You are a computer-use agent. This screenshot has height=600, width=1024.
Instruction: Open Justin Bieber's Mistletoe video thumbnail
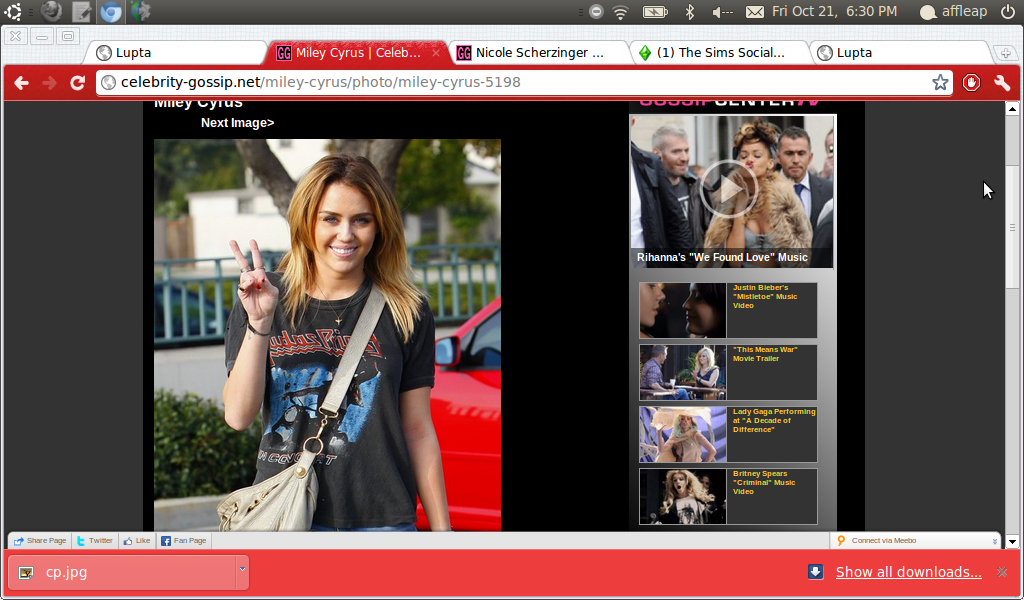(682, 310)
